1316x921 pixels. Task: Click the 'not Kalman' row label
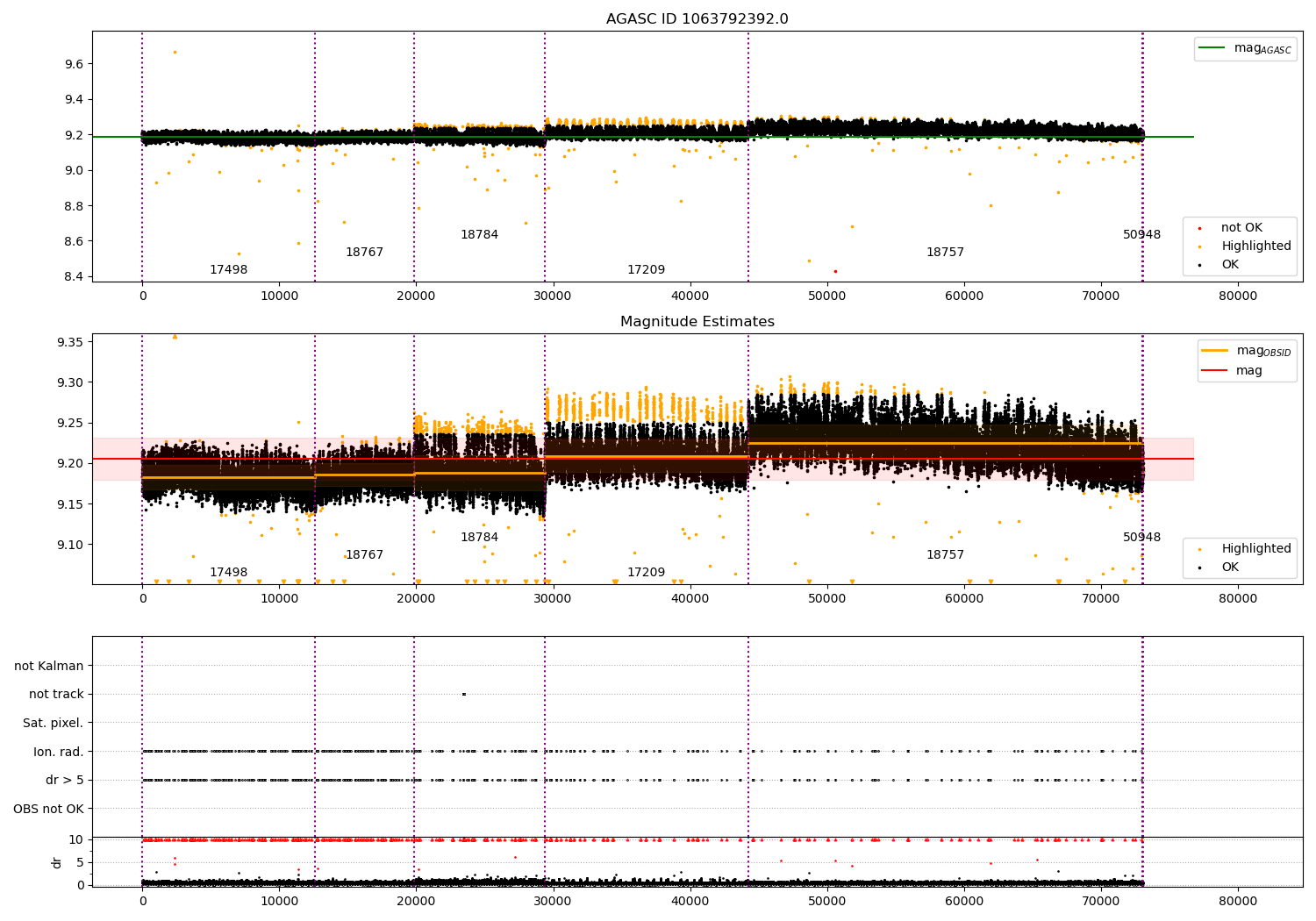(49, 667)
